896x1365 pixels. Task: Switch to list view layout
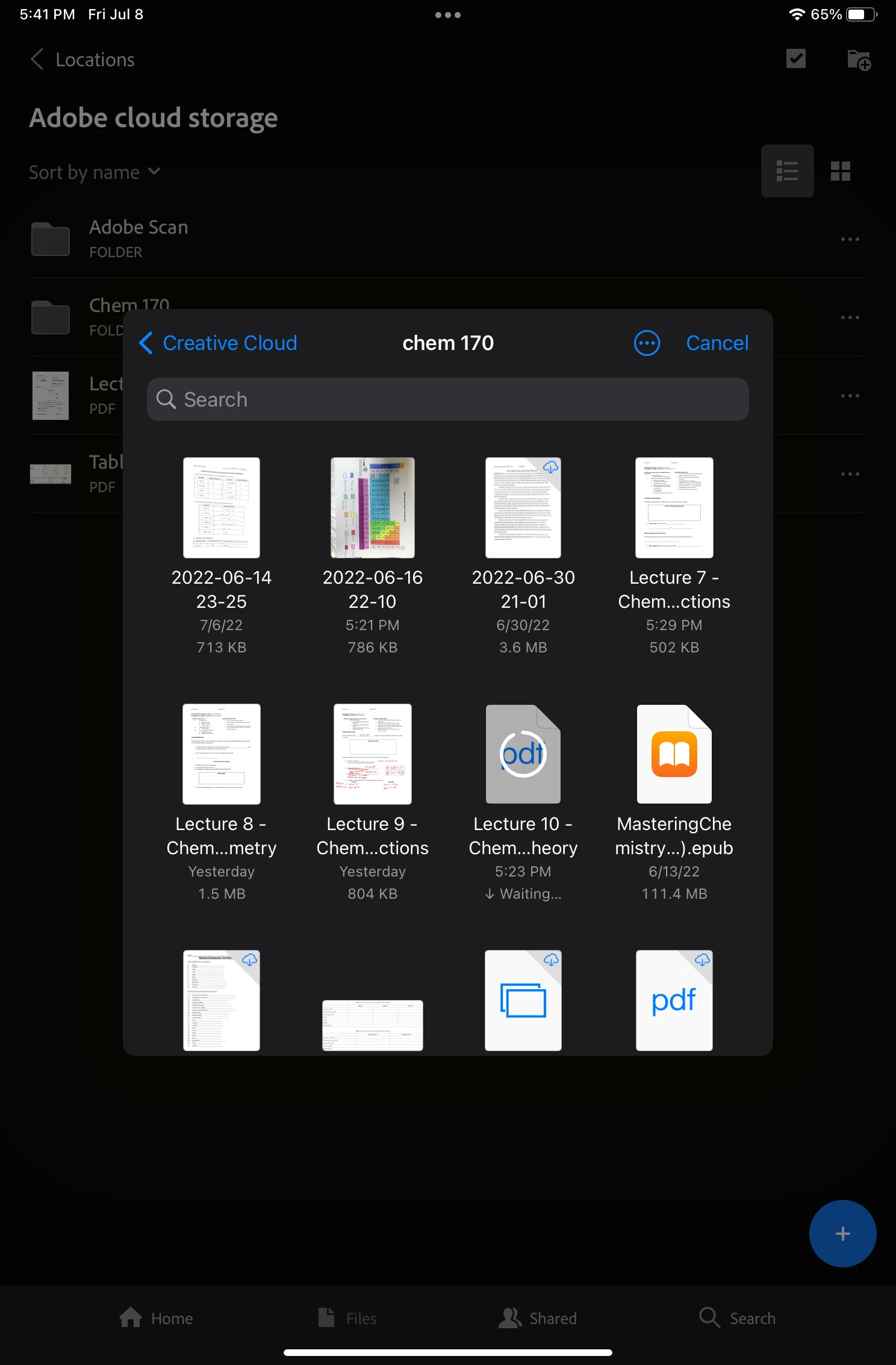tap(787, 171)
